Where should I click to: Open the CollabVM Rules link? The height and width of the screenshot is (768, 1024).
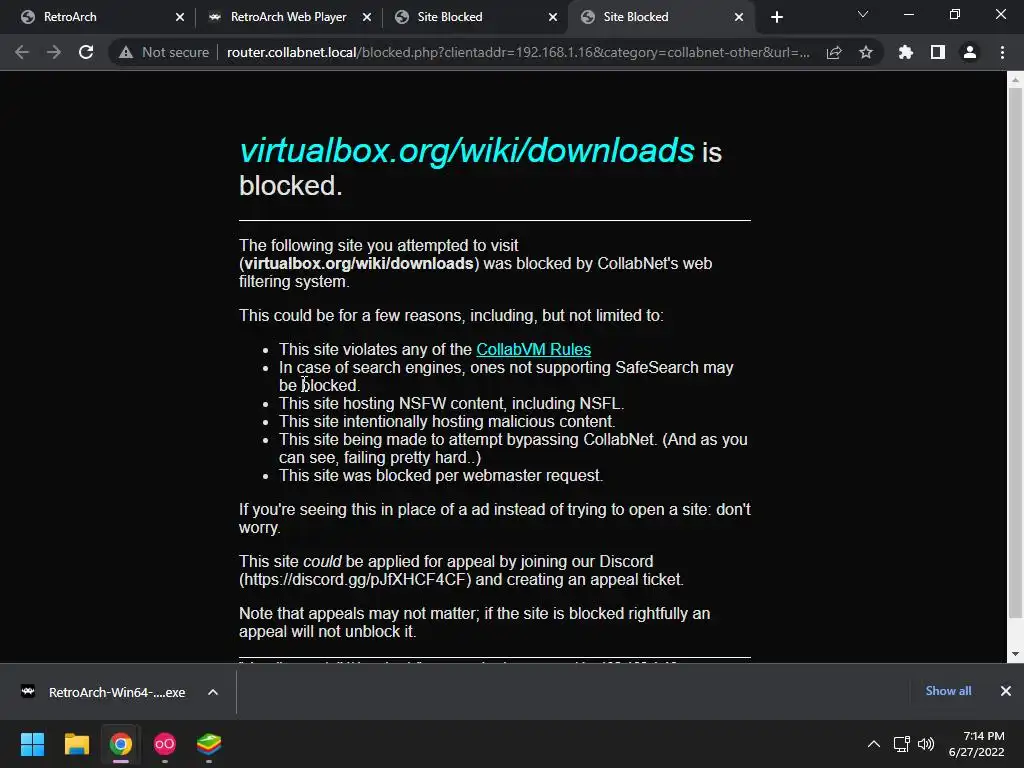[x=534, y=349]
